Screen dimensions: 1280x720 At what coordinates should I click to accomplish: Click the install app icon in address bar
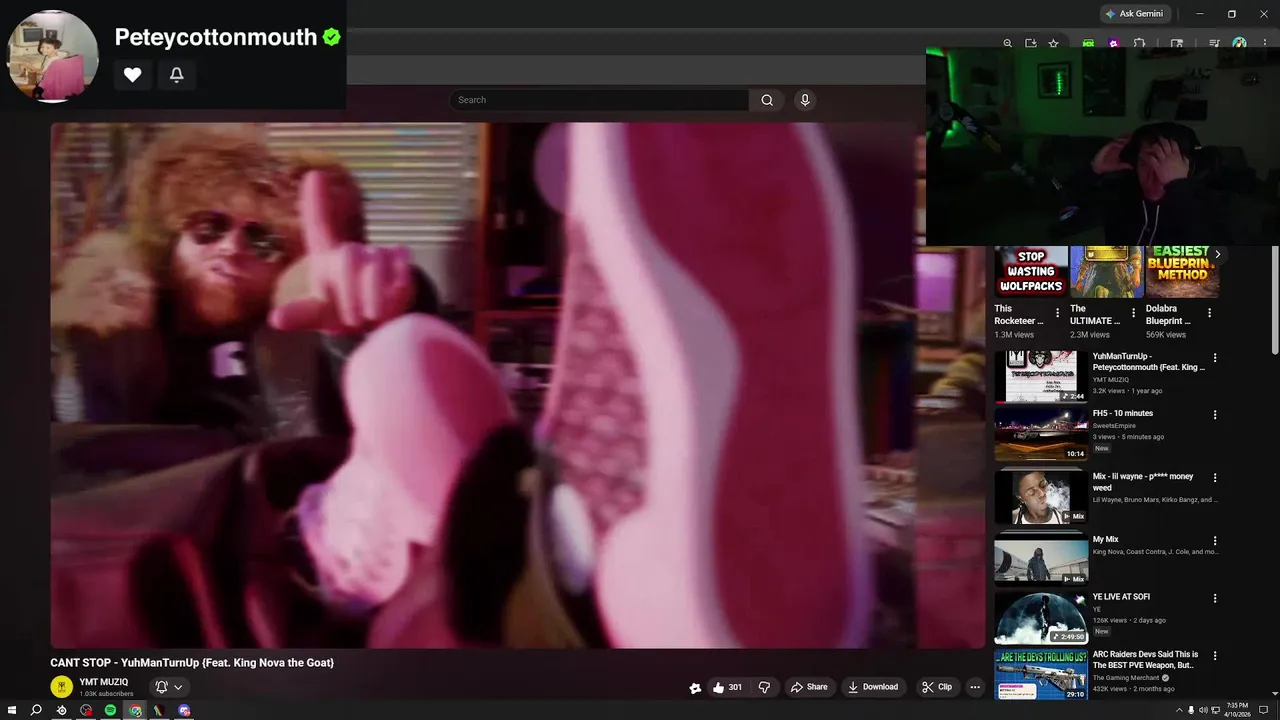pyautogui.click(x=1031, y=44)
